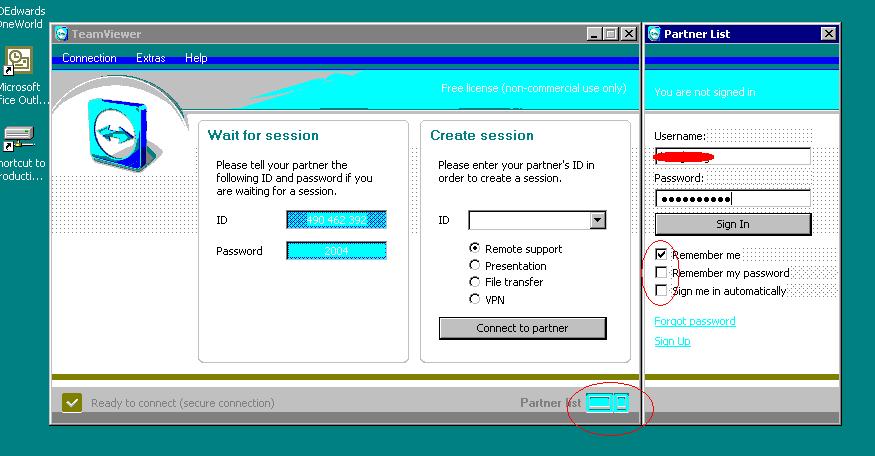The image size is (875, 456).
Task: Click the Free license notice text
Action: point(533,88)
